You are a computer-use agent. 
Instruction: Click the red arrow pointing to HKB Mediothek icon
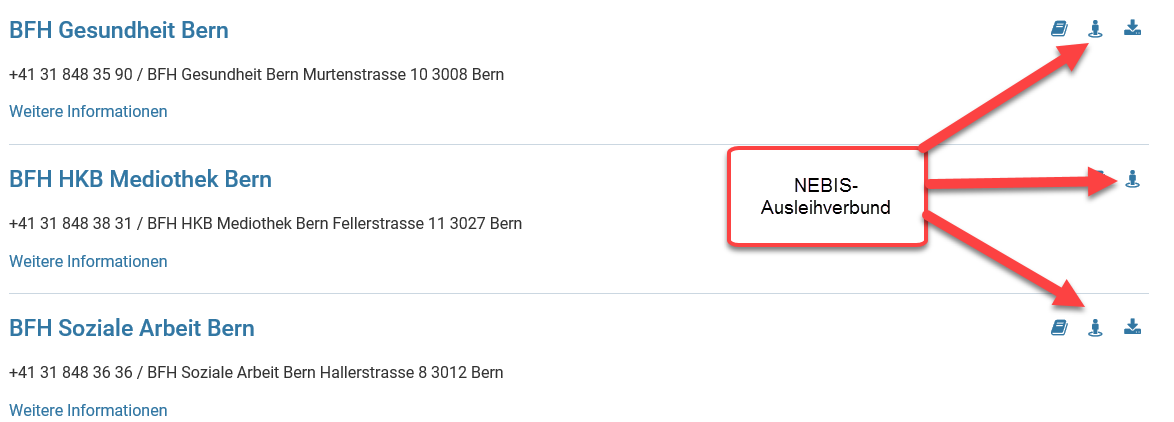coord(1022,181)
